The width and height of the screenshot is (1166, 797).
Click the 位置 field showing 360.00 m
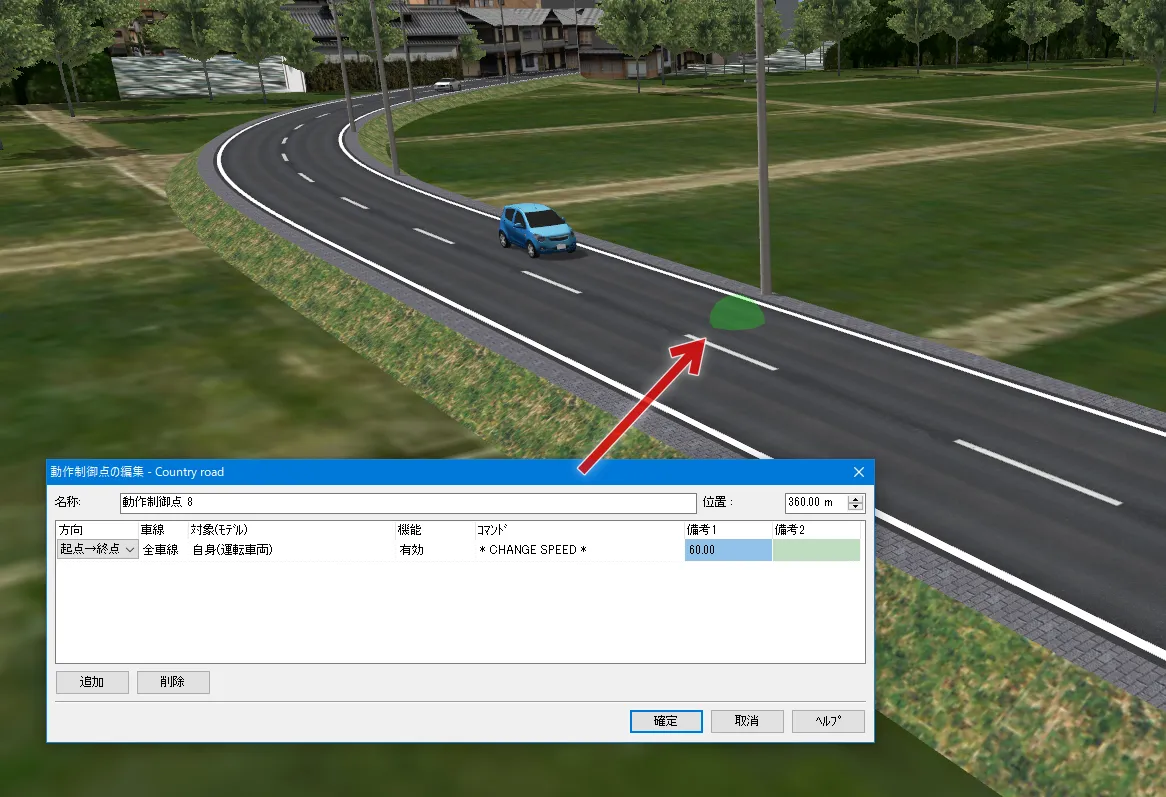pos(814,502)
